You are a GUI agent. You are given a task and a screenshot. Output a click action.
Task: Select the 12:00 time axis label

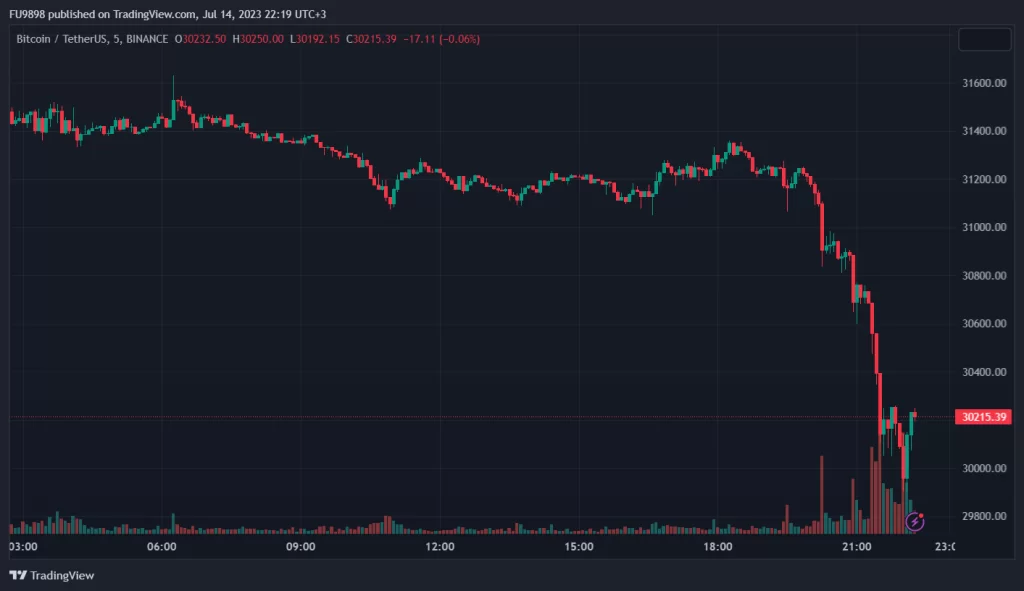(440, 547)
